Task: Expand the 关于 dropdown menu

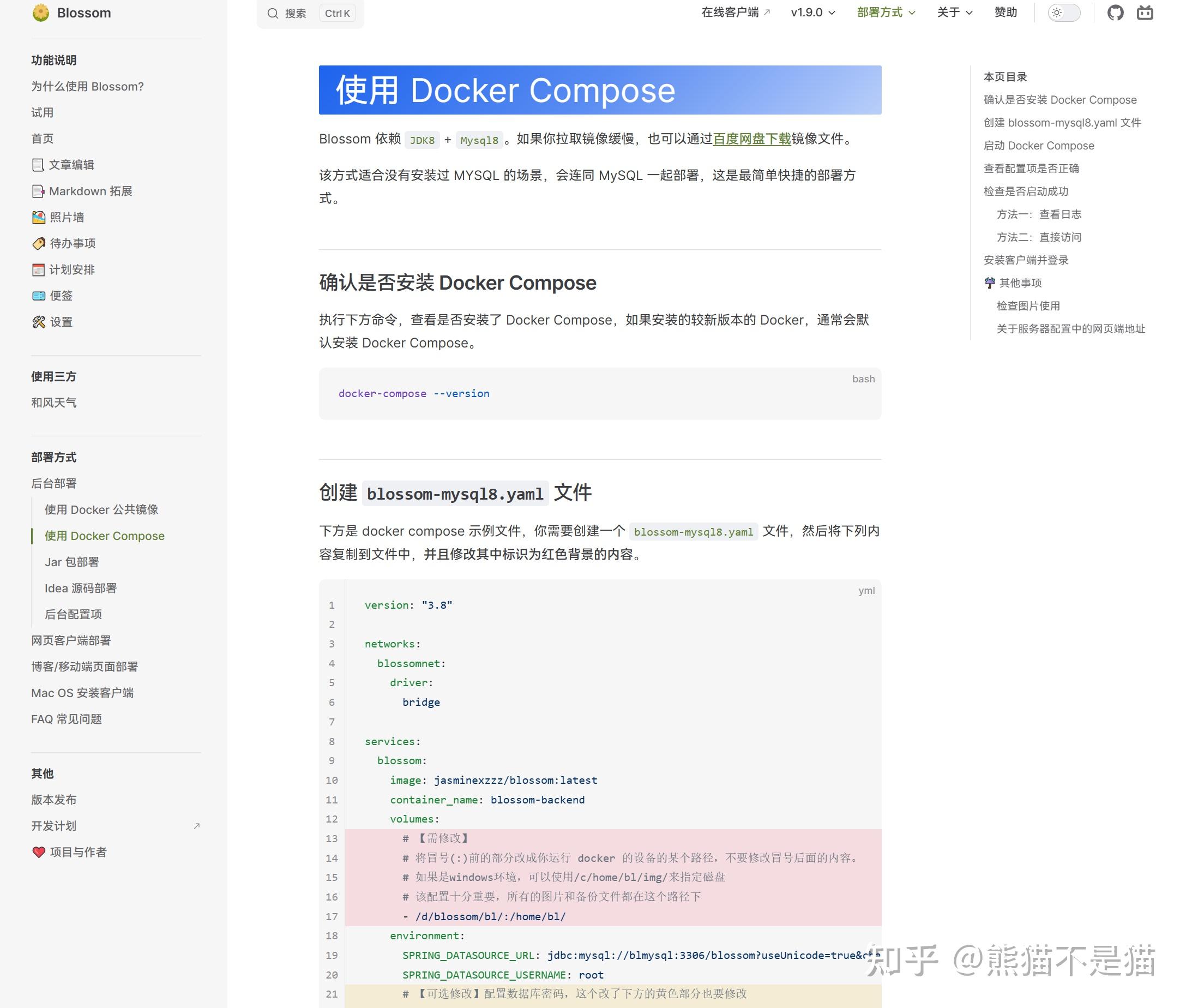Action: coord(954,13)
